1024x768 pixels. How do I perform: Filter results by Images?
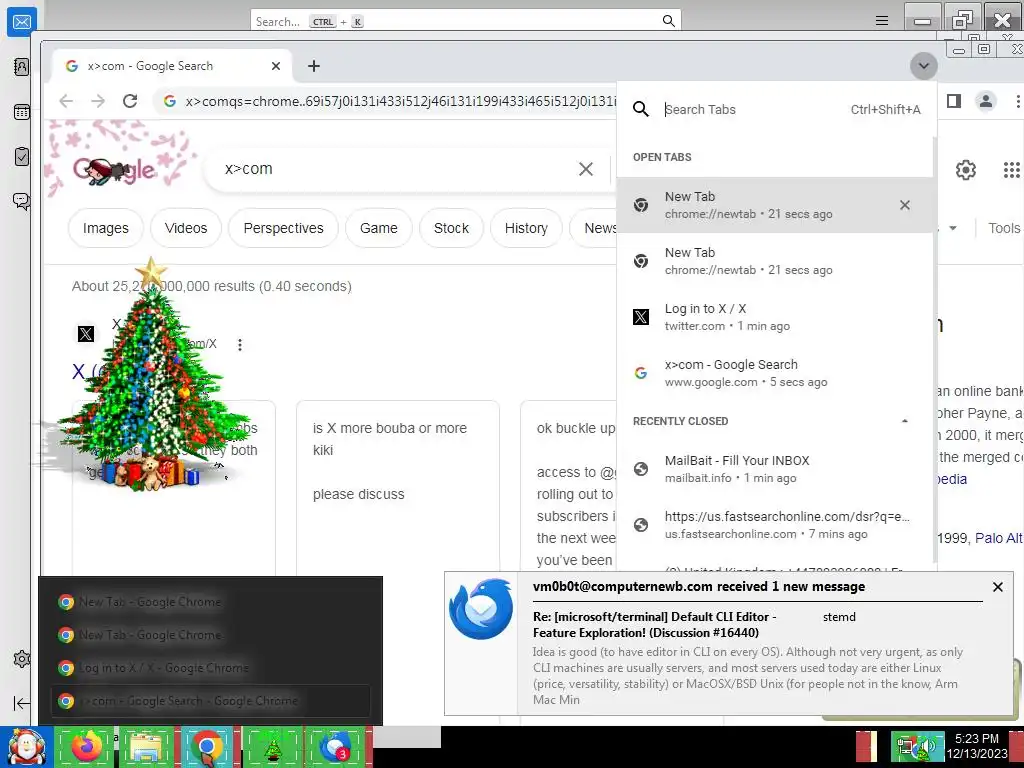(x=106, y=228)
